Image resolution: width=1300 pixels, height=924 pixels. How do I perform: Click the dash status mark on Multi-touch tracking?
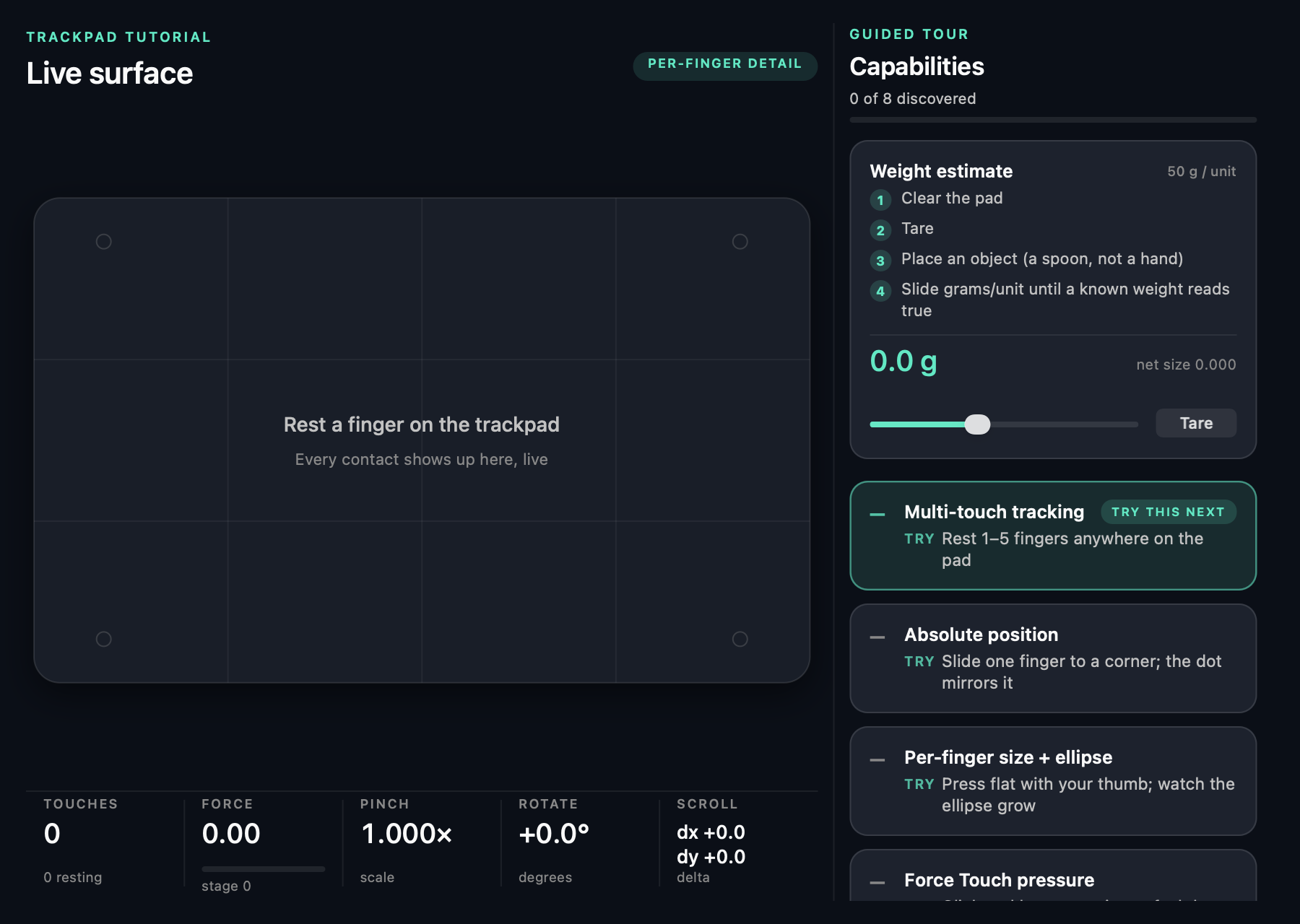point(877,515)
